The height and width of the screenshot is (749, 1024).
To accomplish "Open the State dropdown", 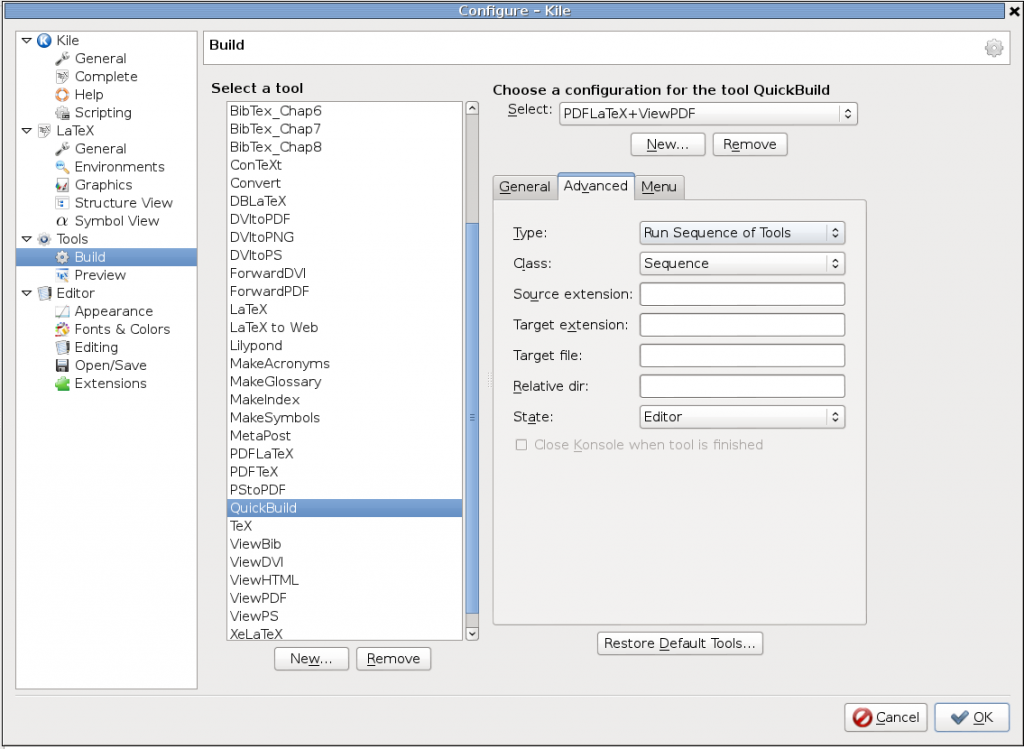I will tap(742, 417).
